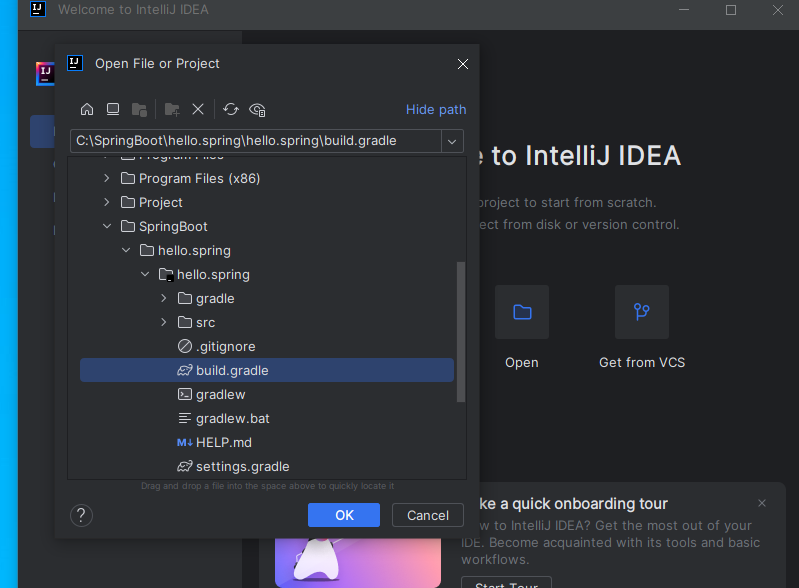Screen dimensions: 799x588
Task: Expand the Program Files (x86) folder
Action: pyautogui.click(x=106, y=178)
